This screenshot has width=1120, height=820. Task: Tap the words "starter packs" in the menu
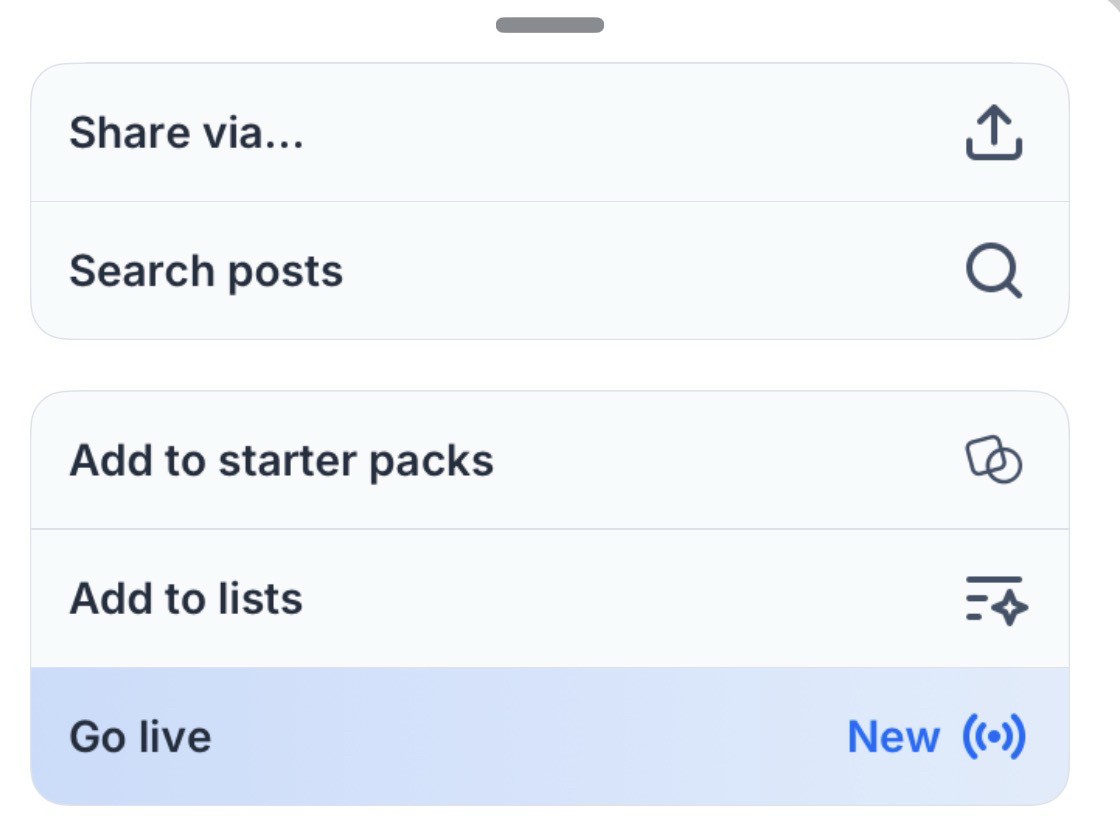[x=356, y=461]
